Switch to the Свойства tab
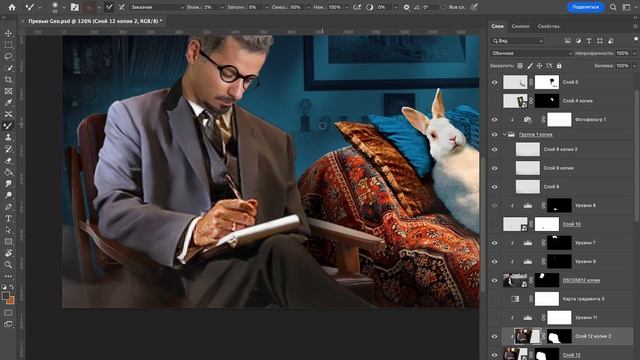Viewport: 640px width, 360px height. [548, 26]
